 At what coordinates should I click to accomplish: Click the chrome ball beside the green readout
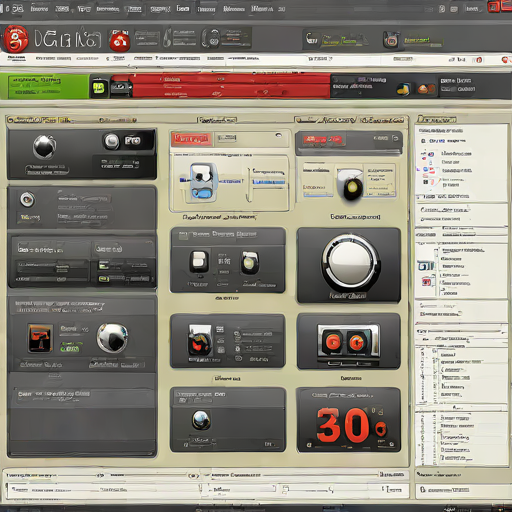click(x=112, y=338)
